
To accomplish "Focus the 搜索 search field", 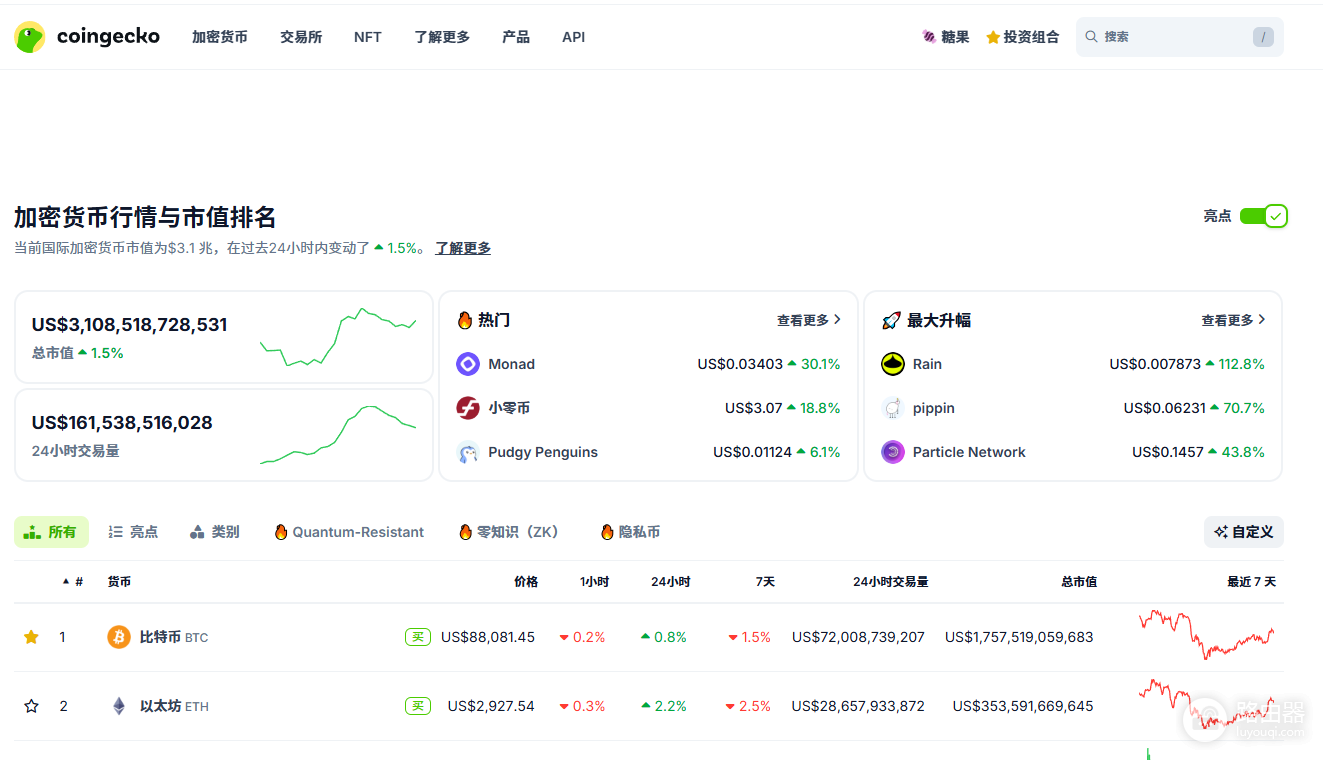I will 1180,37.
